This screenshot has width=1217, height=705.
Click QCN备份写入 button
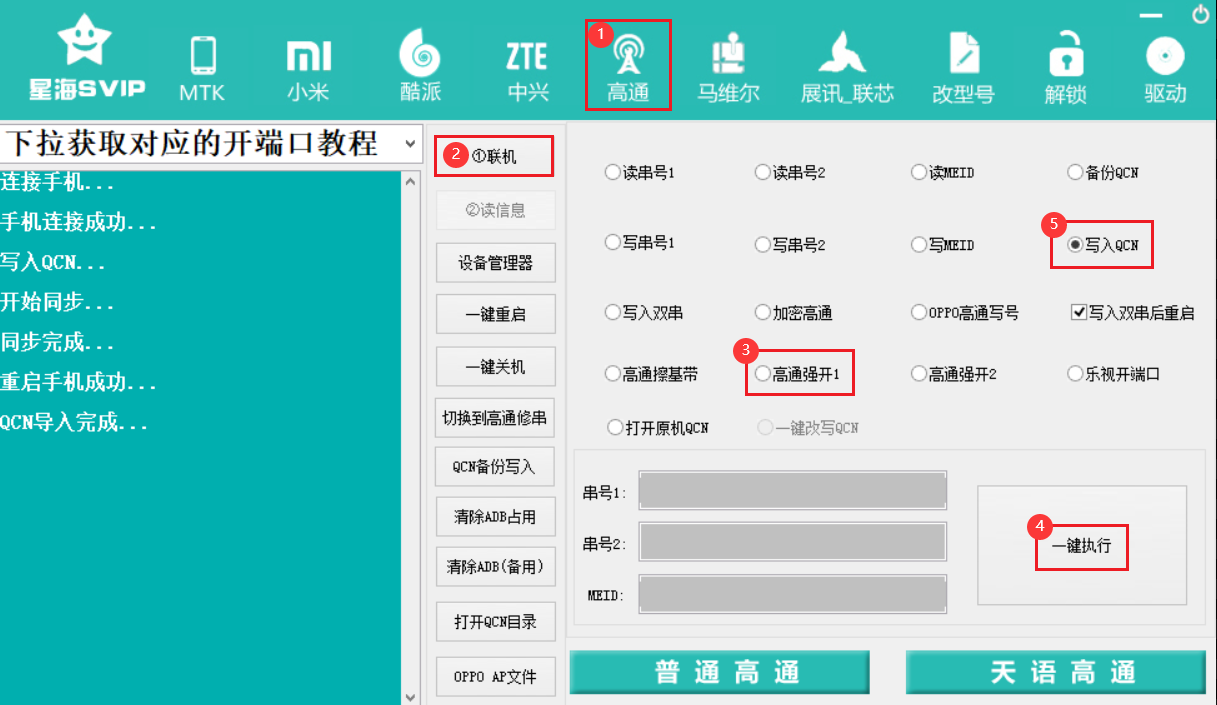(495, 467)
